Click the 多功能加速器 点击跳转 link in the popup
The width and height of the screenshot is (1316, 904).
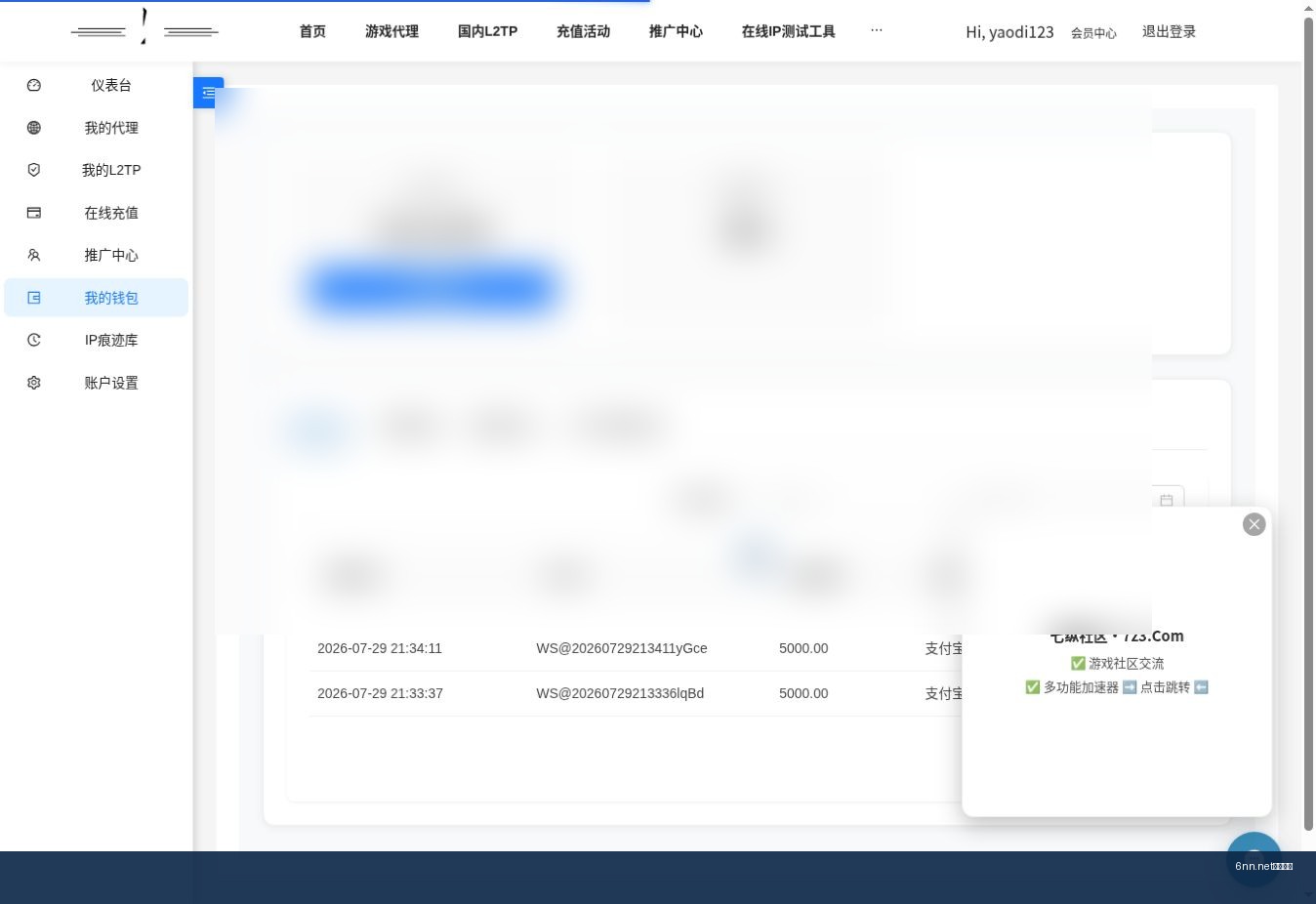1117,687
